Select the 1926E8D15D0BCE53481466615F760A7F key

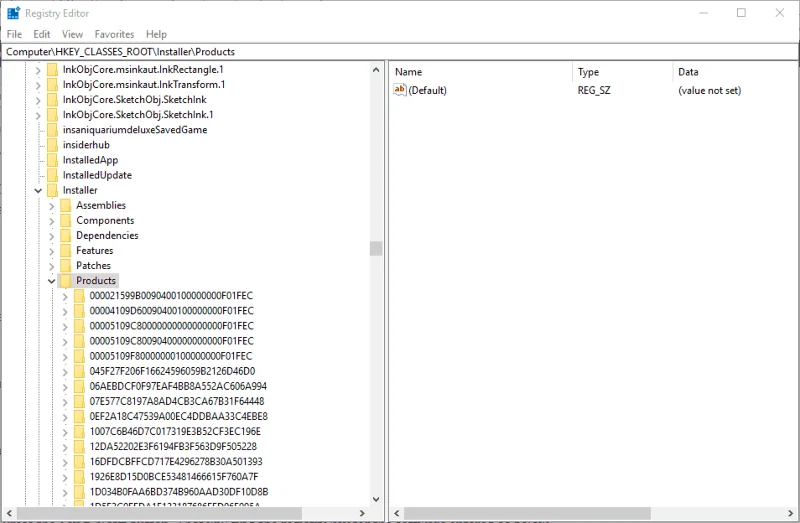pyautogui.click(x=174, y=476)
